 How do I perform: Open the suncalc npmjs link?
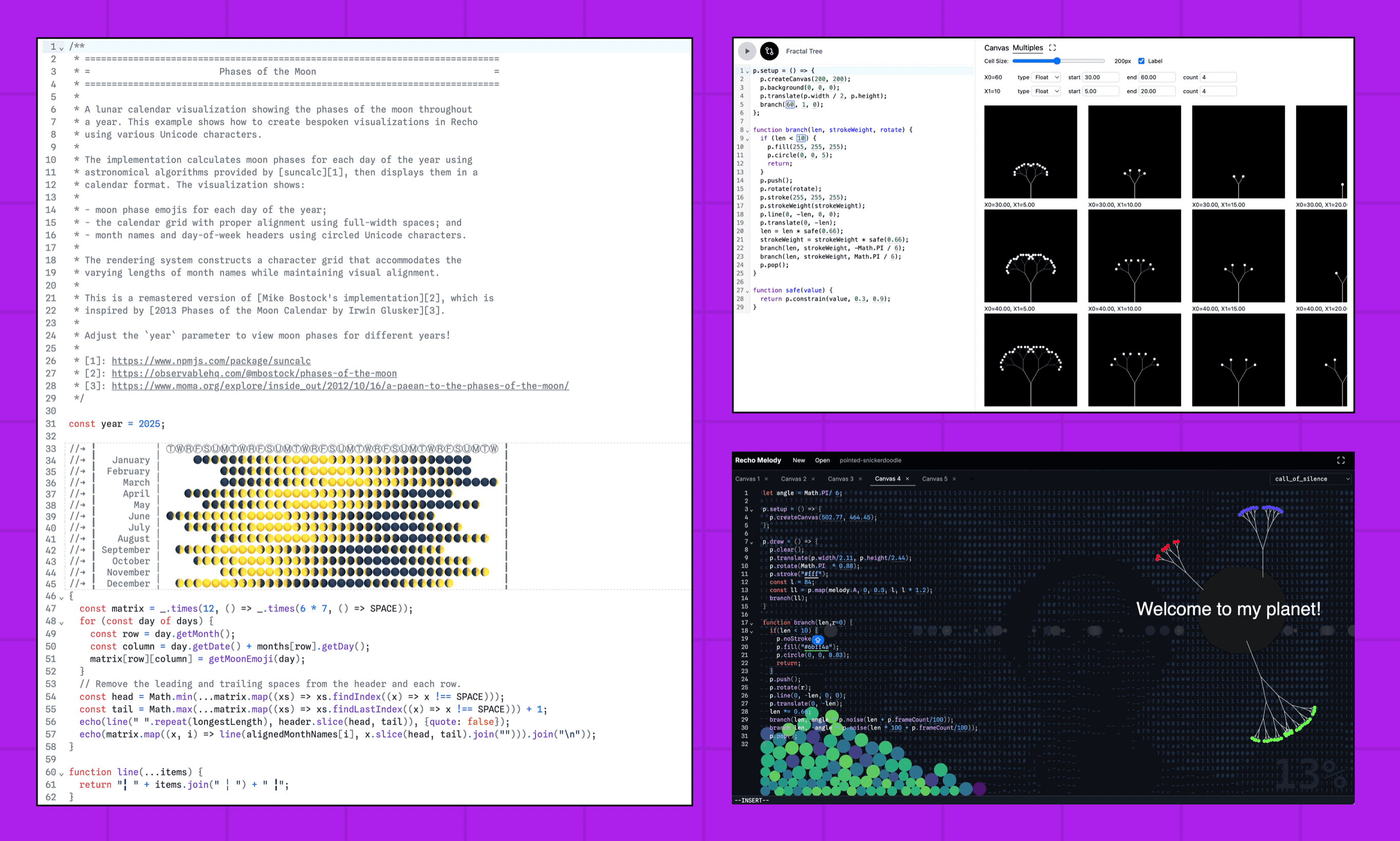[211, 361]
